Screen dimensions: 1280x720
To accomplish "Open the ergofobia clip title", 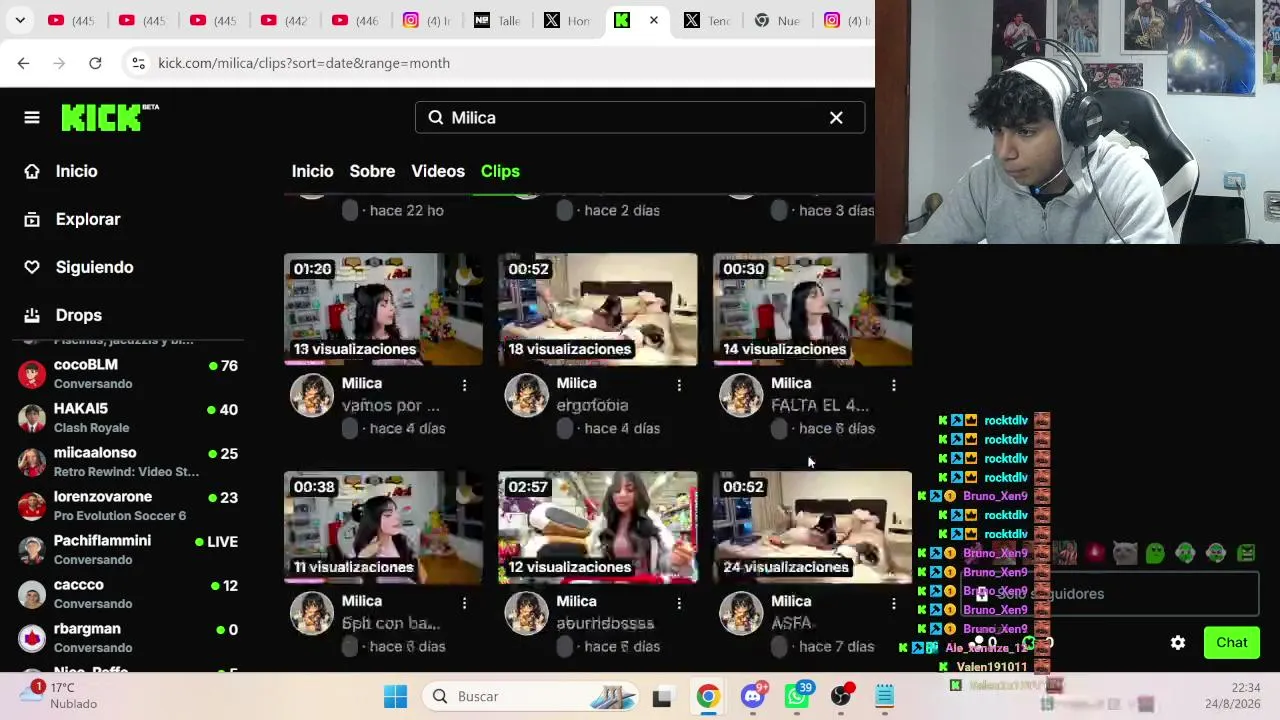I will coord(592,405).
